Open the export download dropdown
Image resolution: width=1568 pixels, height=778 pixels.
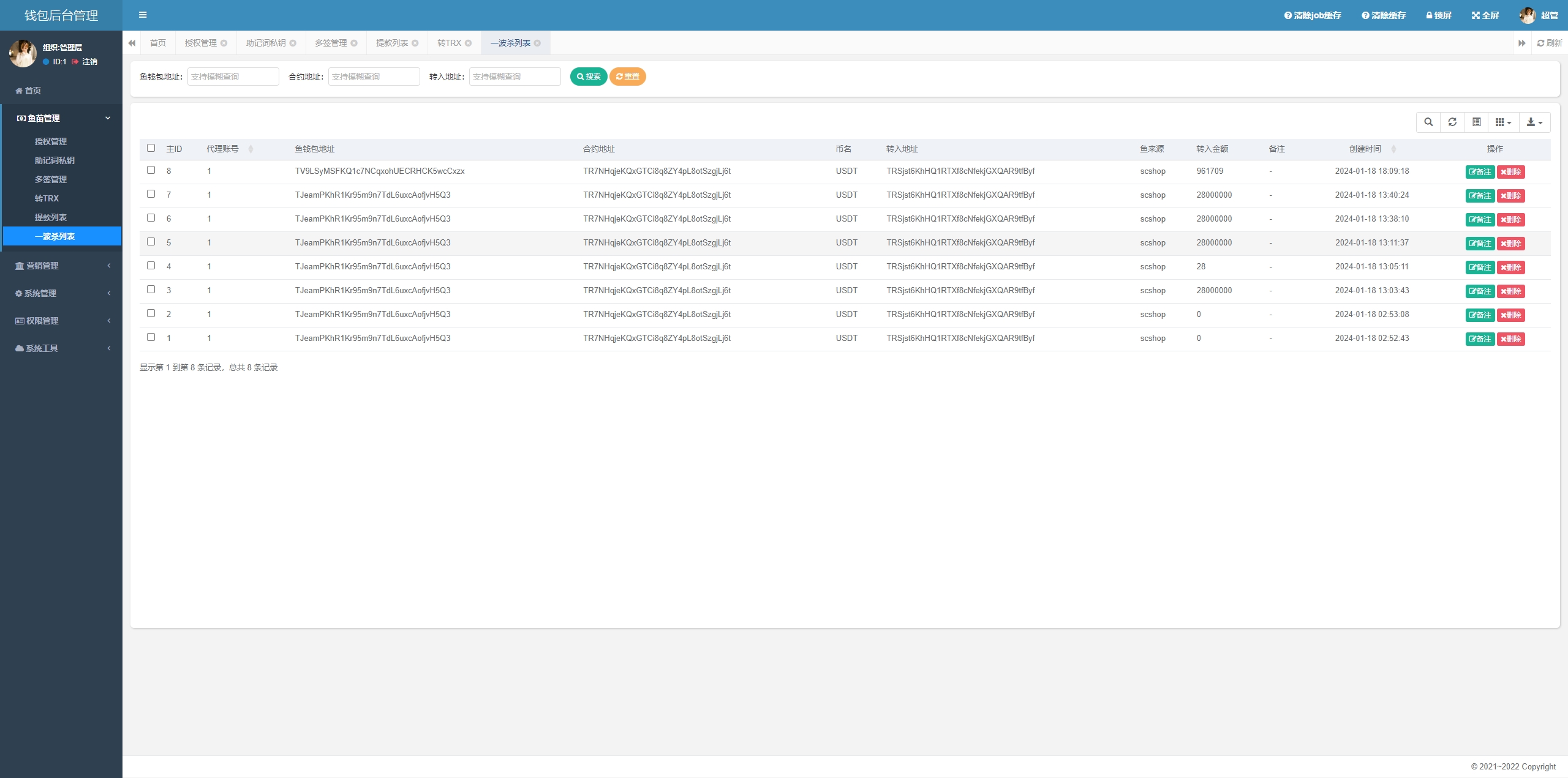[1534, 122]
